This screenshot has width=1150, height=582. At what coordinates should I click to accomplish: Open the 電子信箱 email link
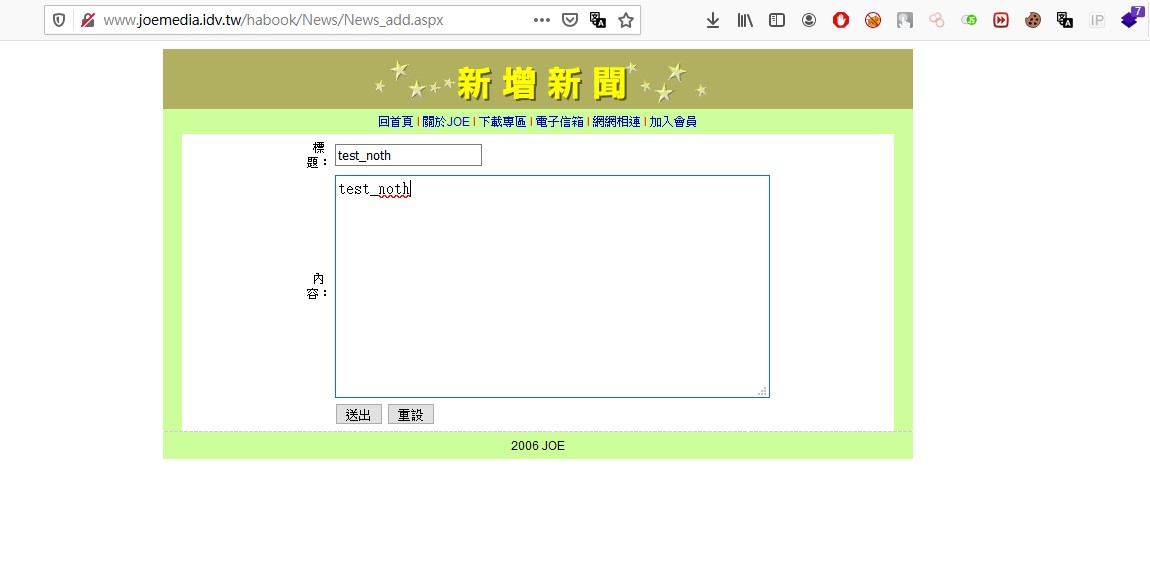560,122
